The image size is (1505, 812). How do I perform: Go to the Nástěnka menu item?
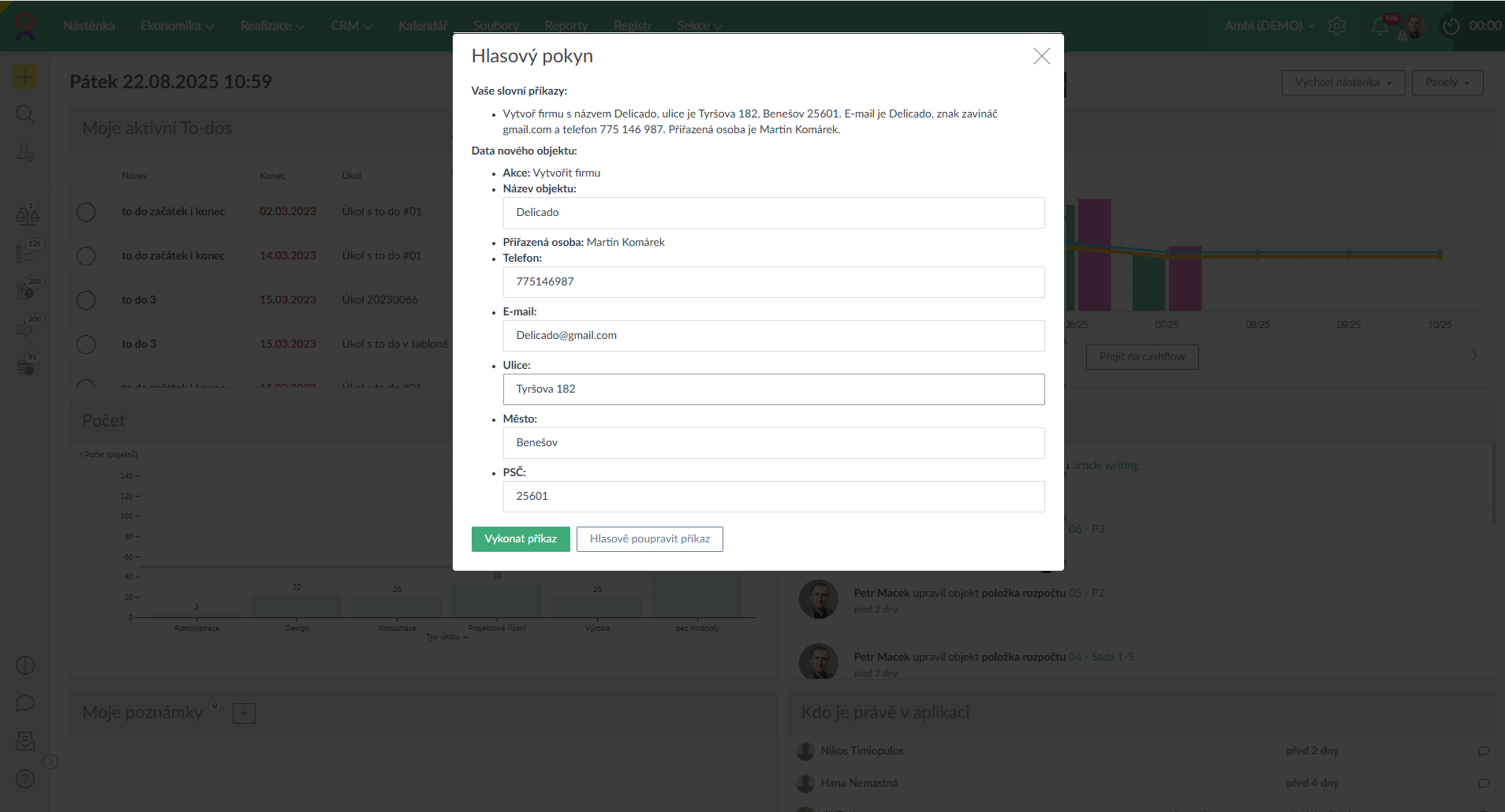89,26
